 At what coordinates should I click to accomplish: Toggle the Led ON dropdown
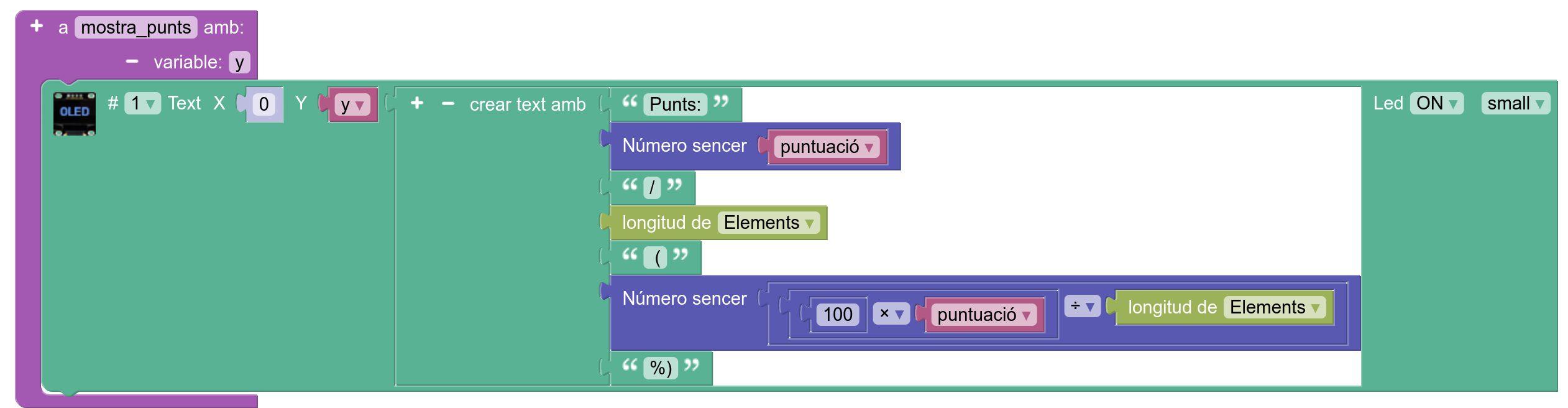1436,103
